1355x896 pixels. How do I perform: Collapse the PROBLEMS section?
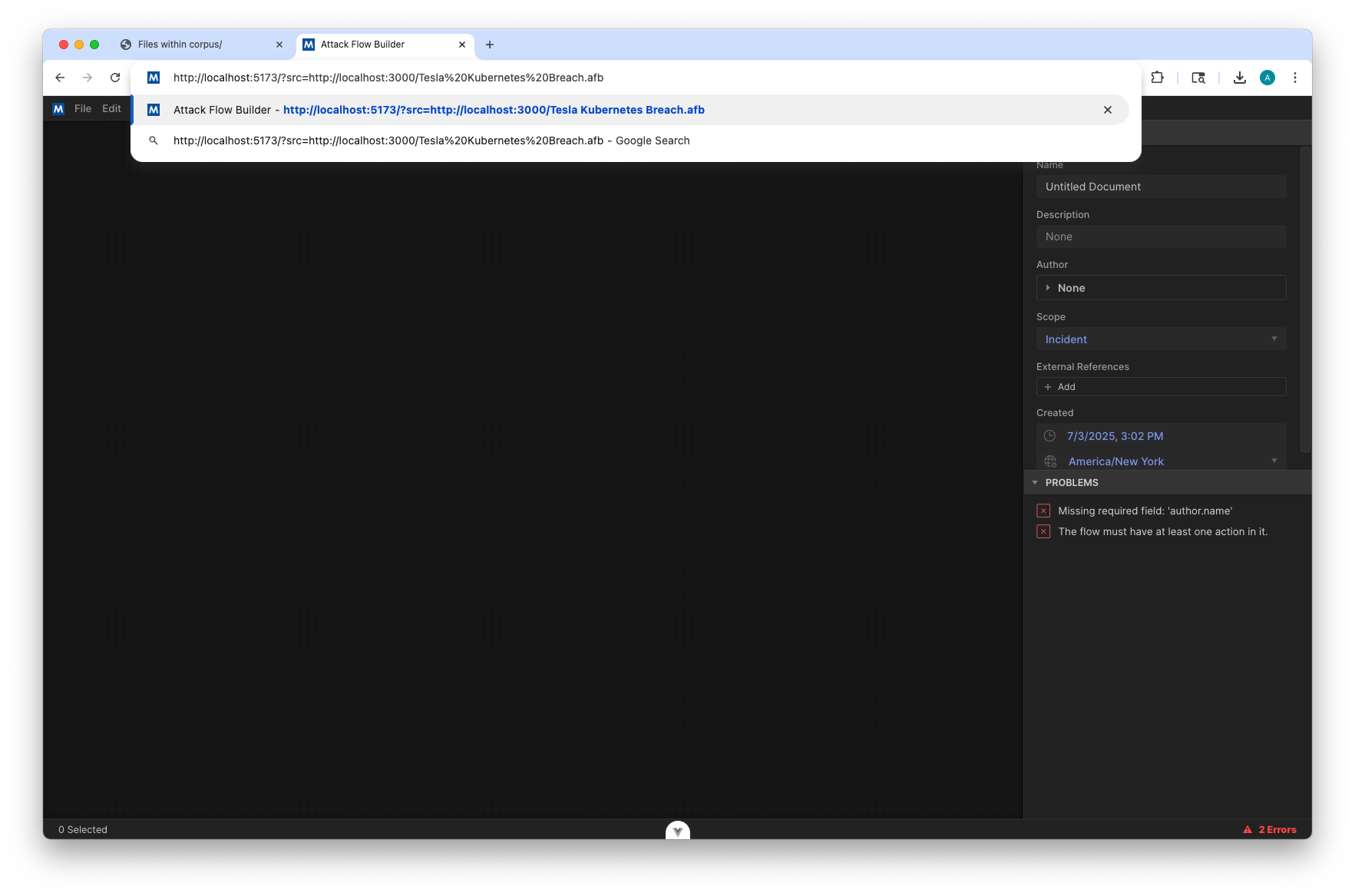1168,482
